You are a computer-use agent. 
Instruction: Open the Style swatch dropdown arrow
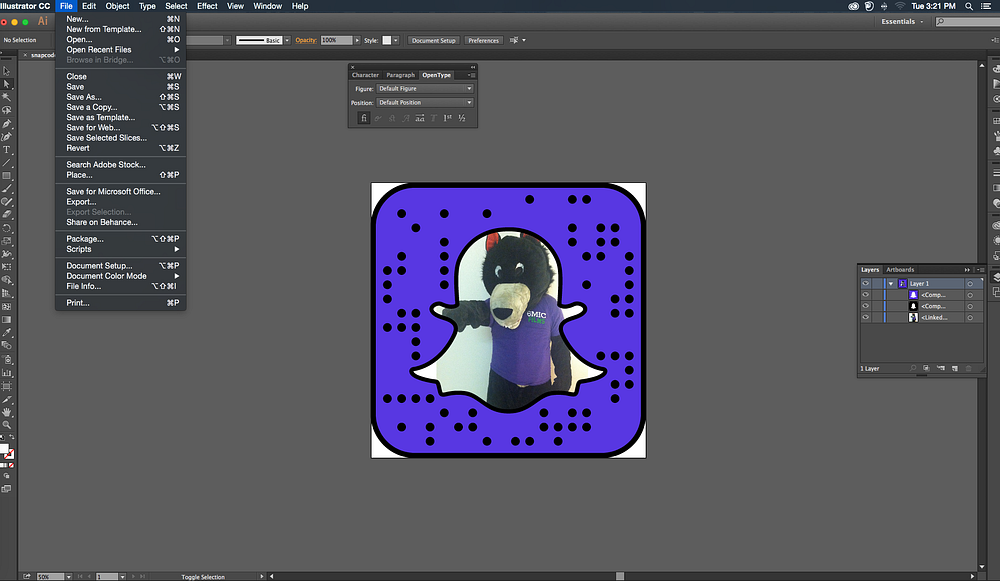[396, 40]
